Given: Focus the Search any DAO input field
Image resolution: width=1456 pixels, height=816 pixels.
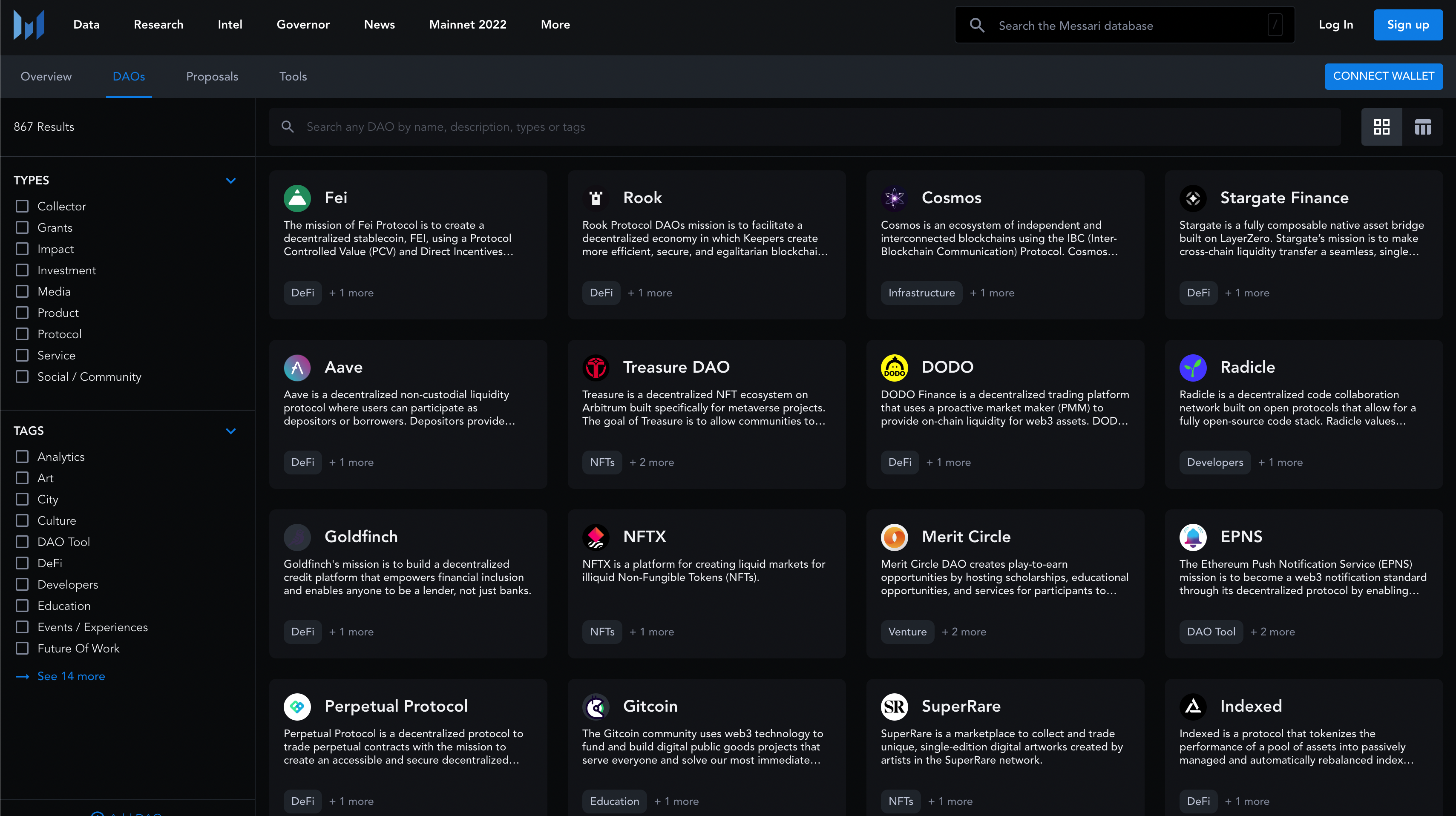Looking at the screenshot, I should click(804, 126).
